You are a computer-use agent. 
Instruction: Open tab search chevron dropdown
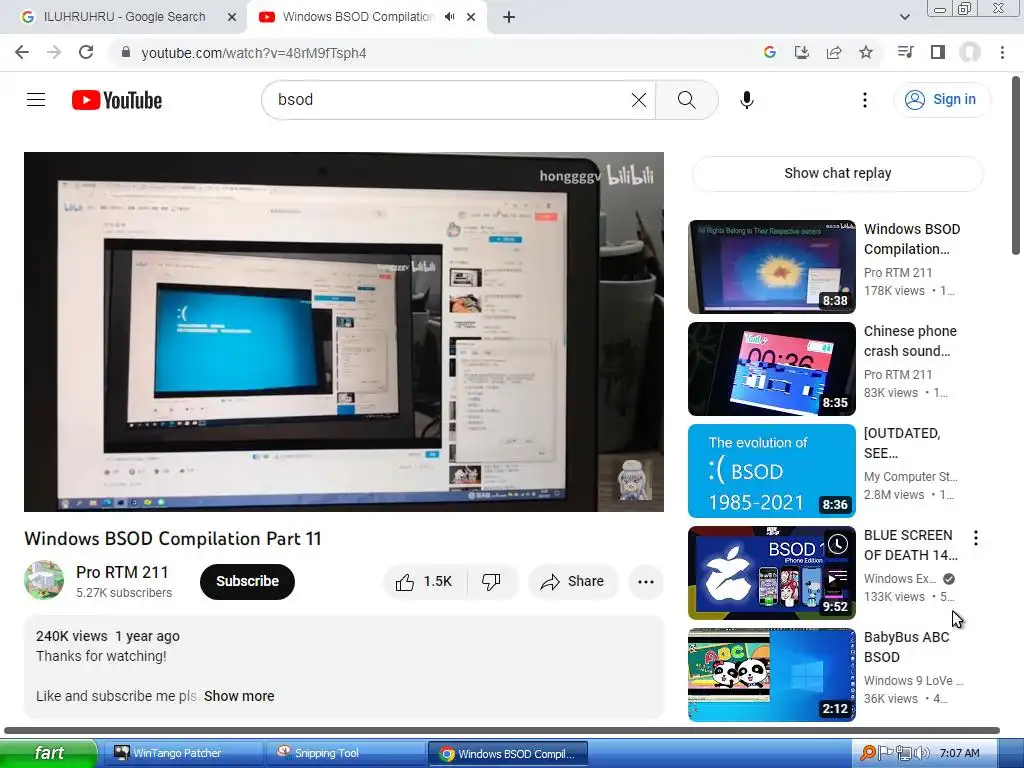point(904,17)
